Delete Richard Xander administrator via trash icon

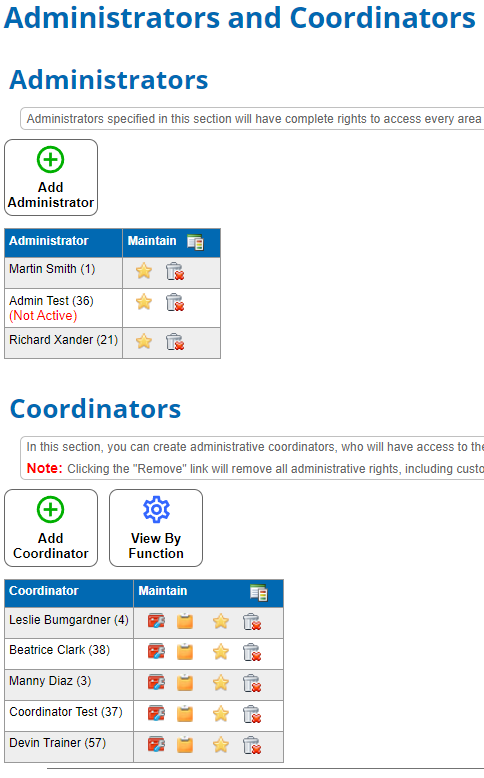(175, 342)
